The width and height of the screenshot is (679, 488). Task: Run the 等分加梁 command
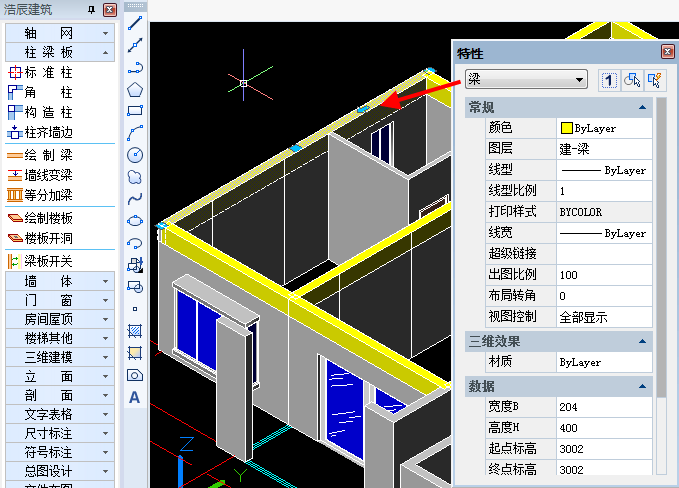pyautogui.click(x=40, y=195)
